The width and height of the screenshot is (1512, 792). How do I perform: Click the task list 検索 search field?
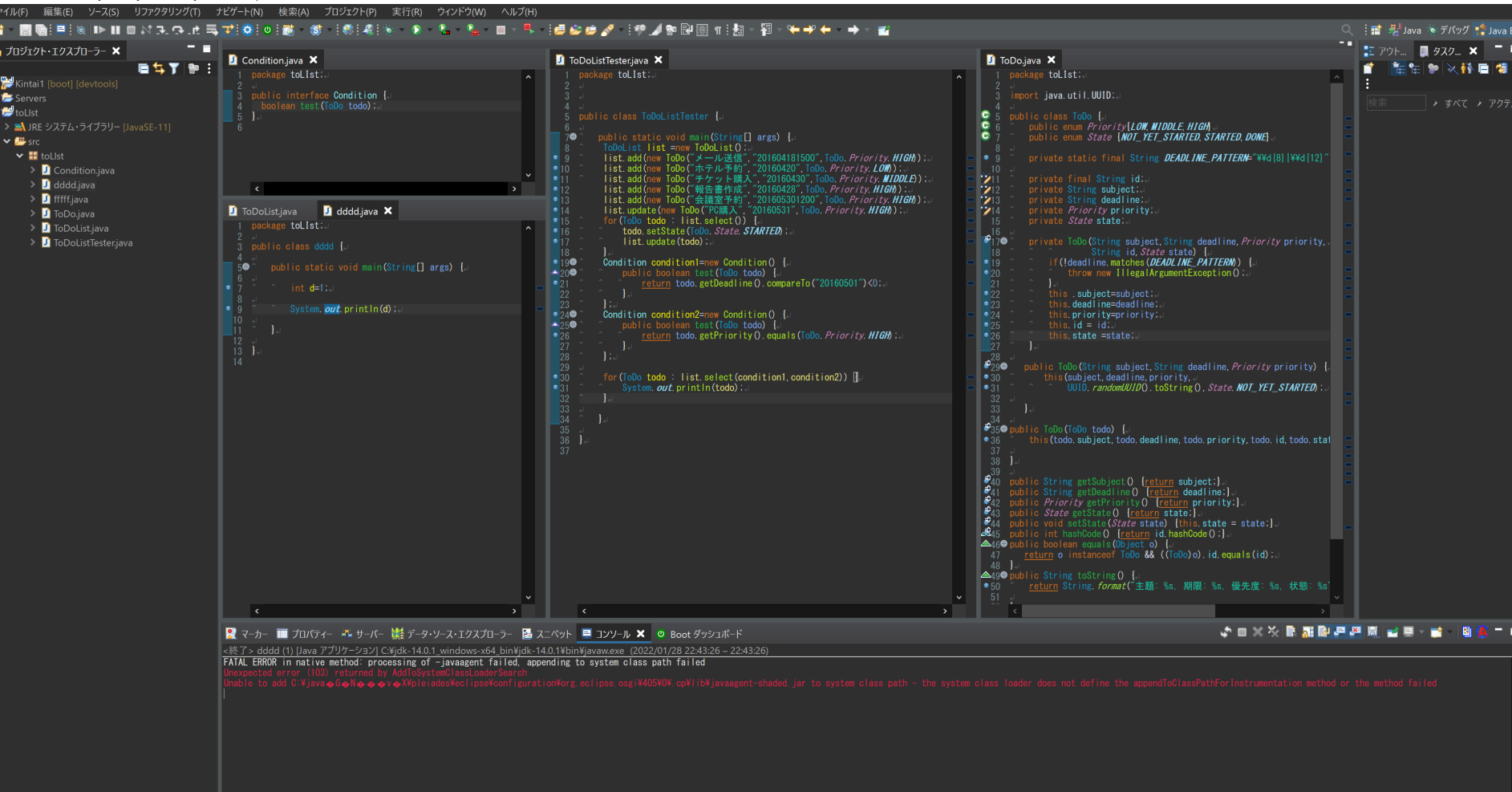click(1395, 103)
